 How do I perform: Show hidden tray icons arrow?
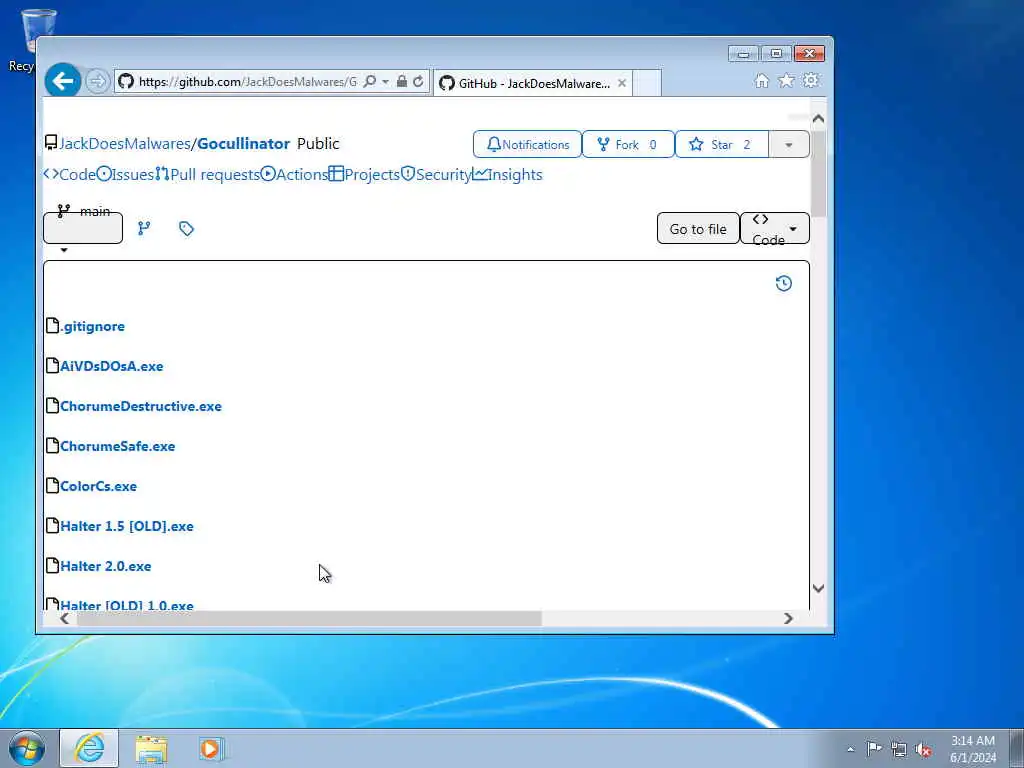[850, 749]
